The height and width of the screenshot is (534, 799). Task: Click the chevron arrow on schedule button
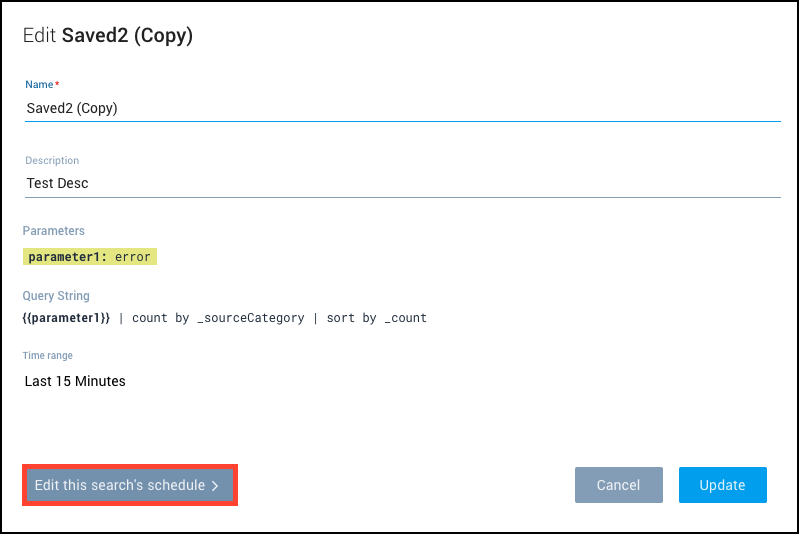pyautogui.click(x=215, y=486)
